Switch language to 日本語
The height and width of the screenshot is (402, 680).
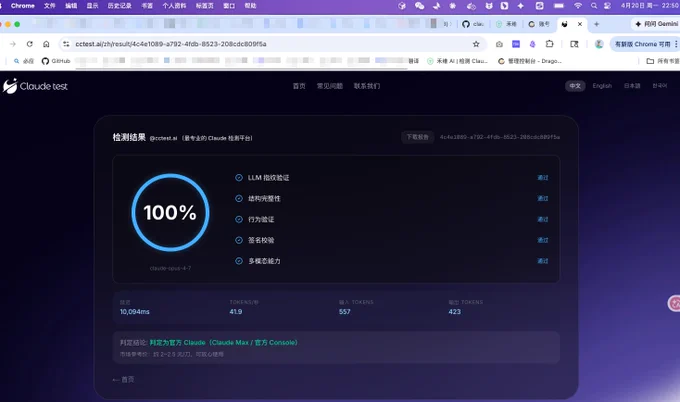tap(632, 86)
